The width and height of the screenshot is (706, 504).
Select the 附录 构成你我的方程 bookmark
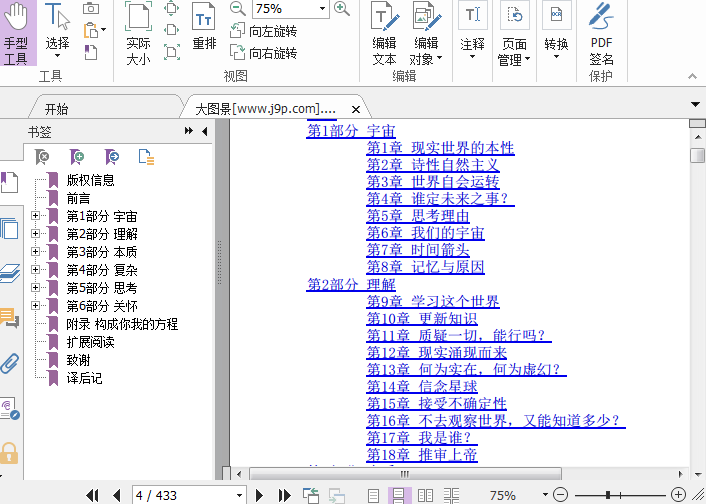point(122,324)
